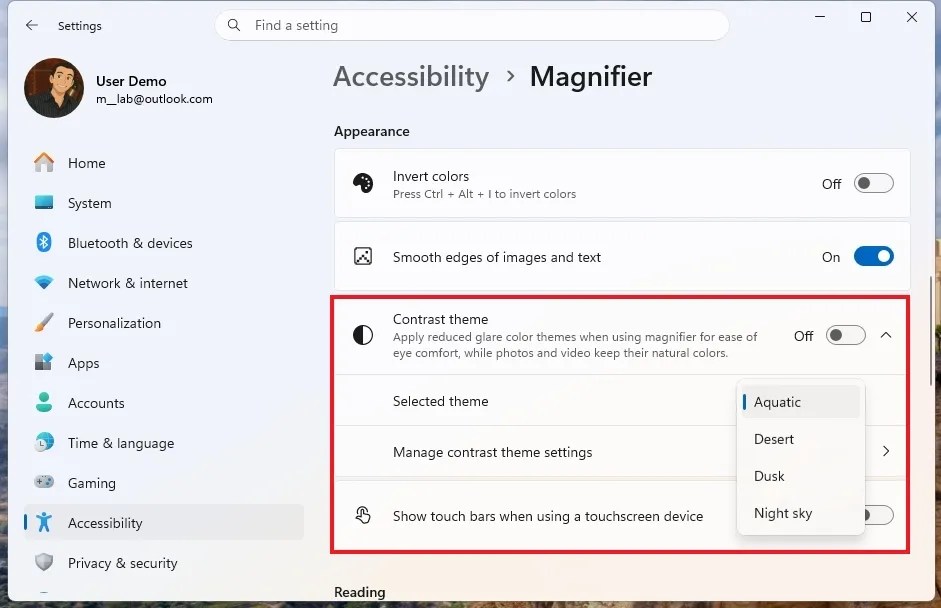Open Accounts settings label

(x=96, y=403)
